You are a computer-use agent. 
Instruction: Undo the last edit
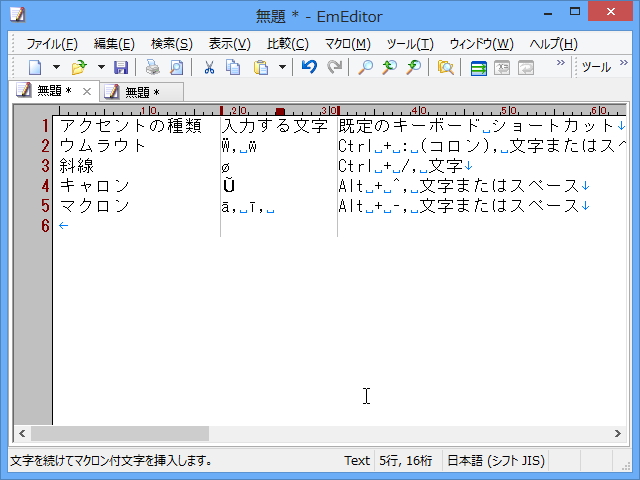309,67
